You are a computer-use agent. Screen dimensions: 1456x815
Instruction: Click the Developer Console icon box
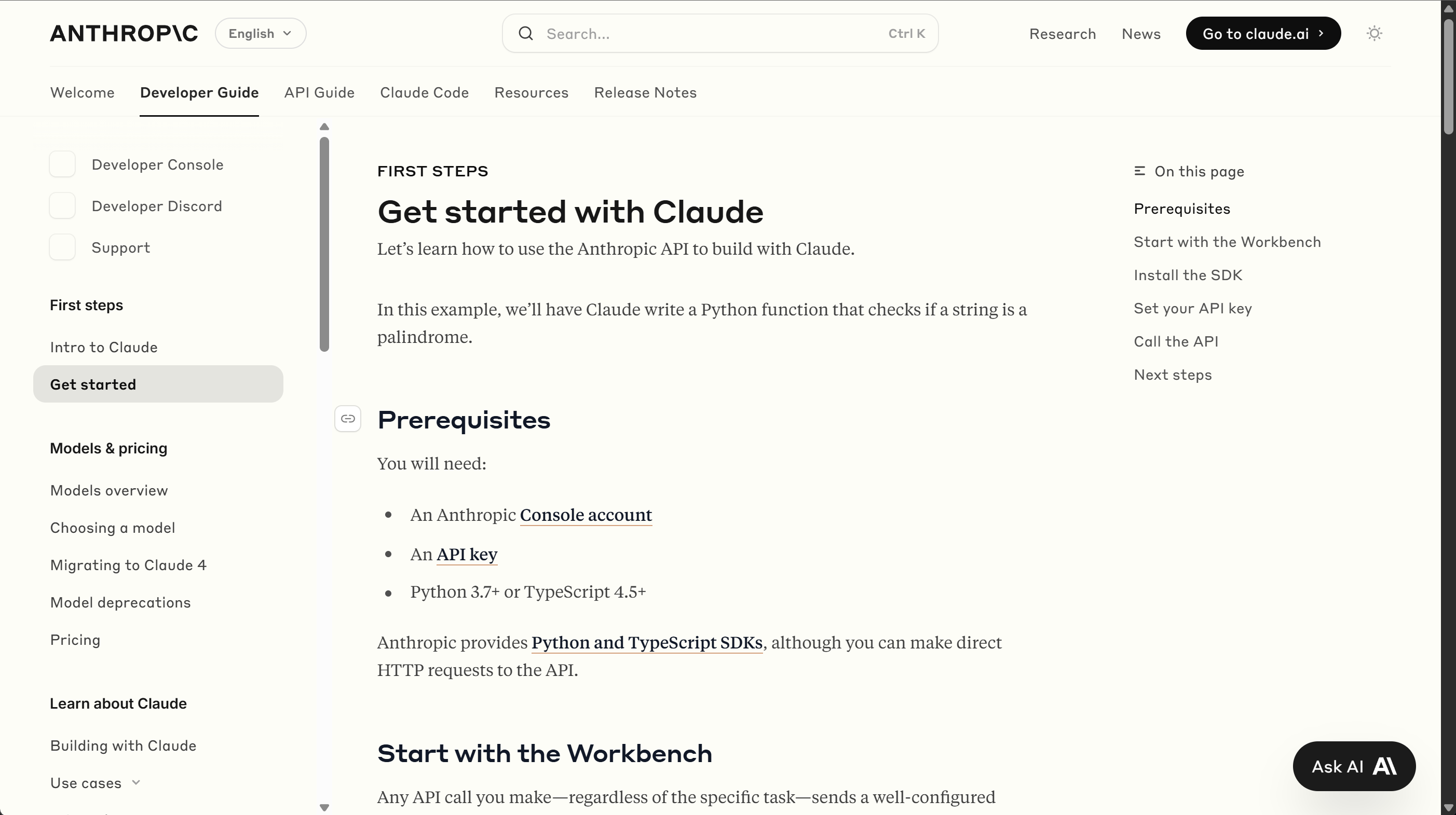click(x=62, y=164)
